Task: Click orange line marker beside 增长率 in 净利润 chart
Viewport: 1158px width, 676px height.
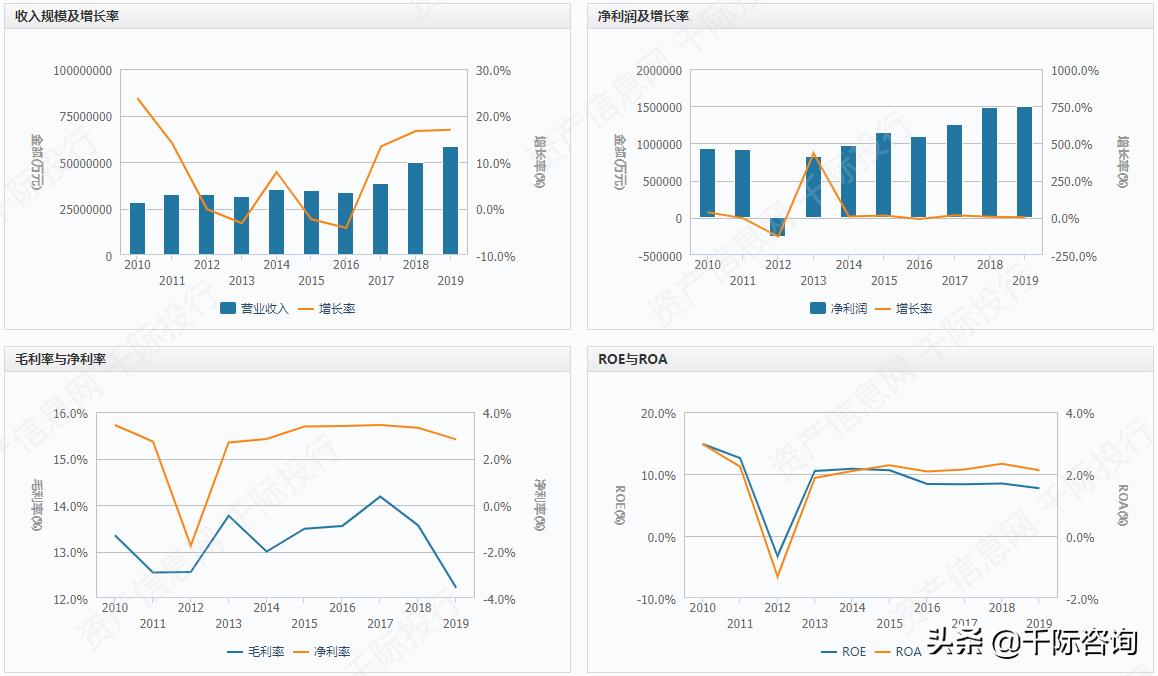Action: (x=883, y=308)
